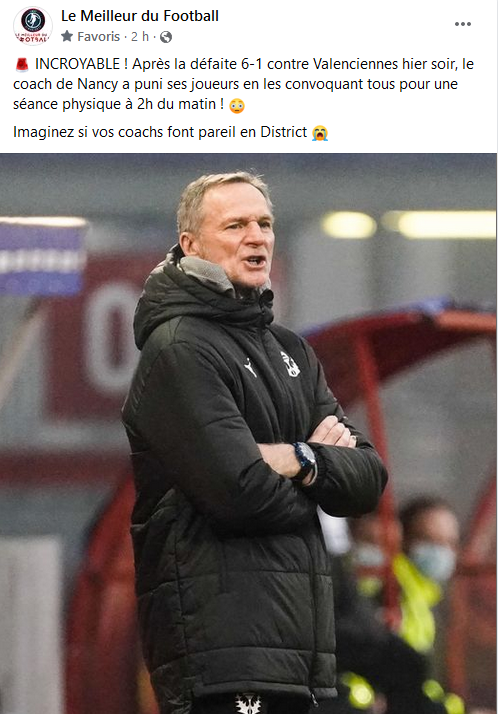Click the red siren emoji before INCROYABLE
The width and height of the screenshot is (498, 714).
pos(21,65)
